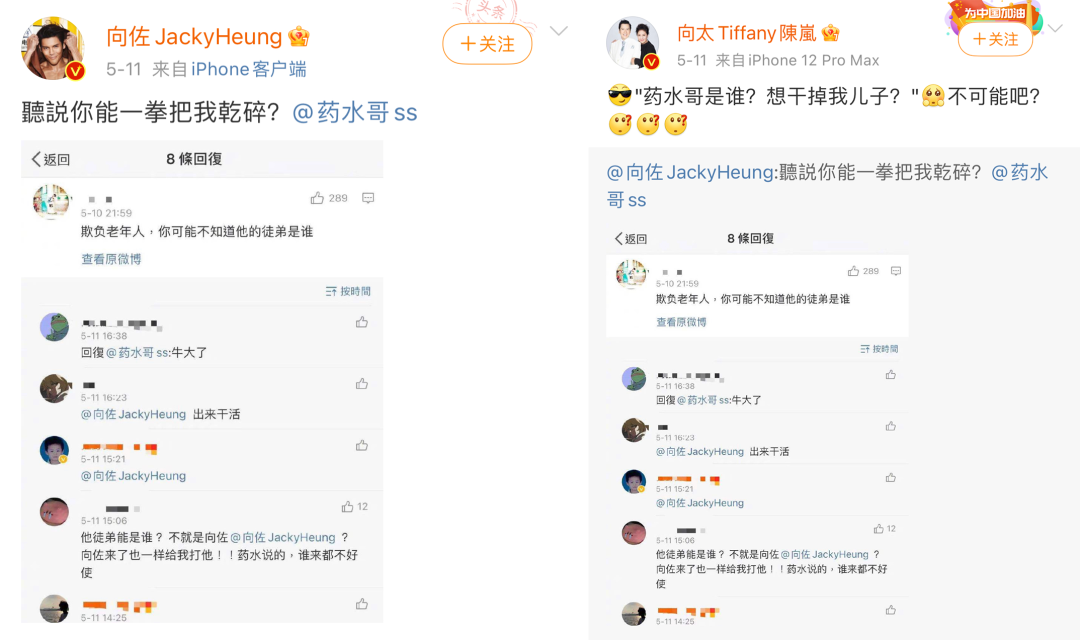
Task: Open @药水哥 ss mention in 向佐's post
Action: [355, 112]
